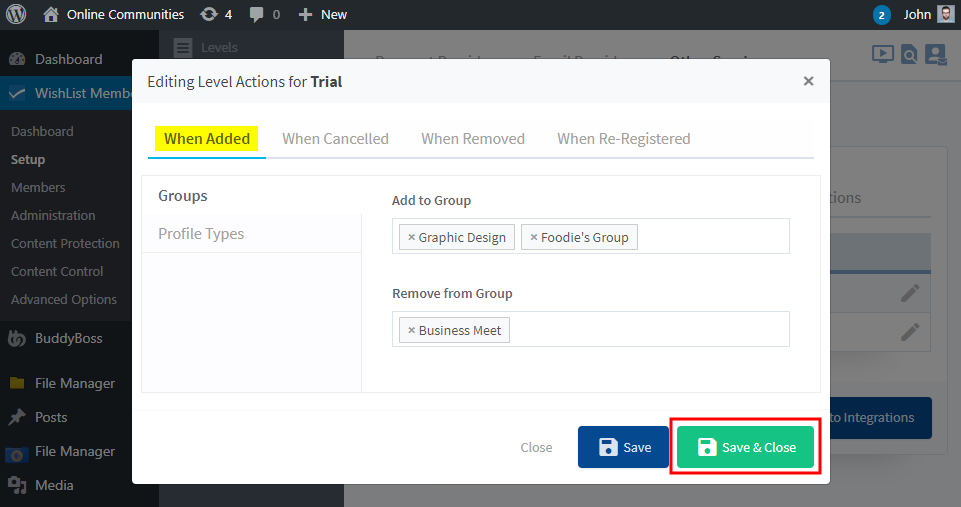Click the WordPress logo icon
Viewport: 961px width, 507px height.
17,14
